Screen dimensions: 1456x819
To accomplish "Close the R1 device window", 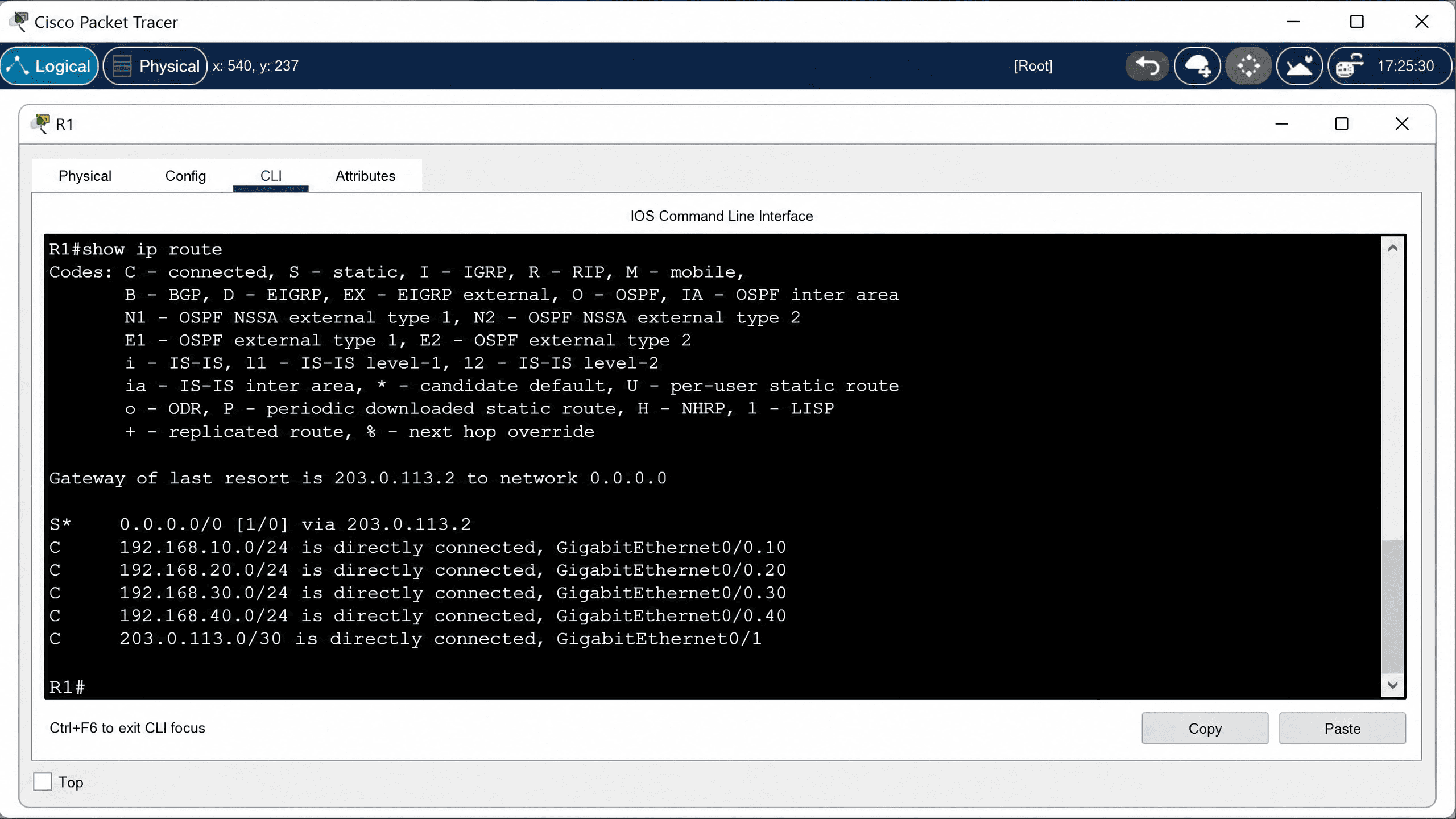I will [x=1402, y=124].
